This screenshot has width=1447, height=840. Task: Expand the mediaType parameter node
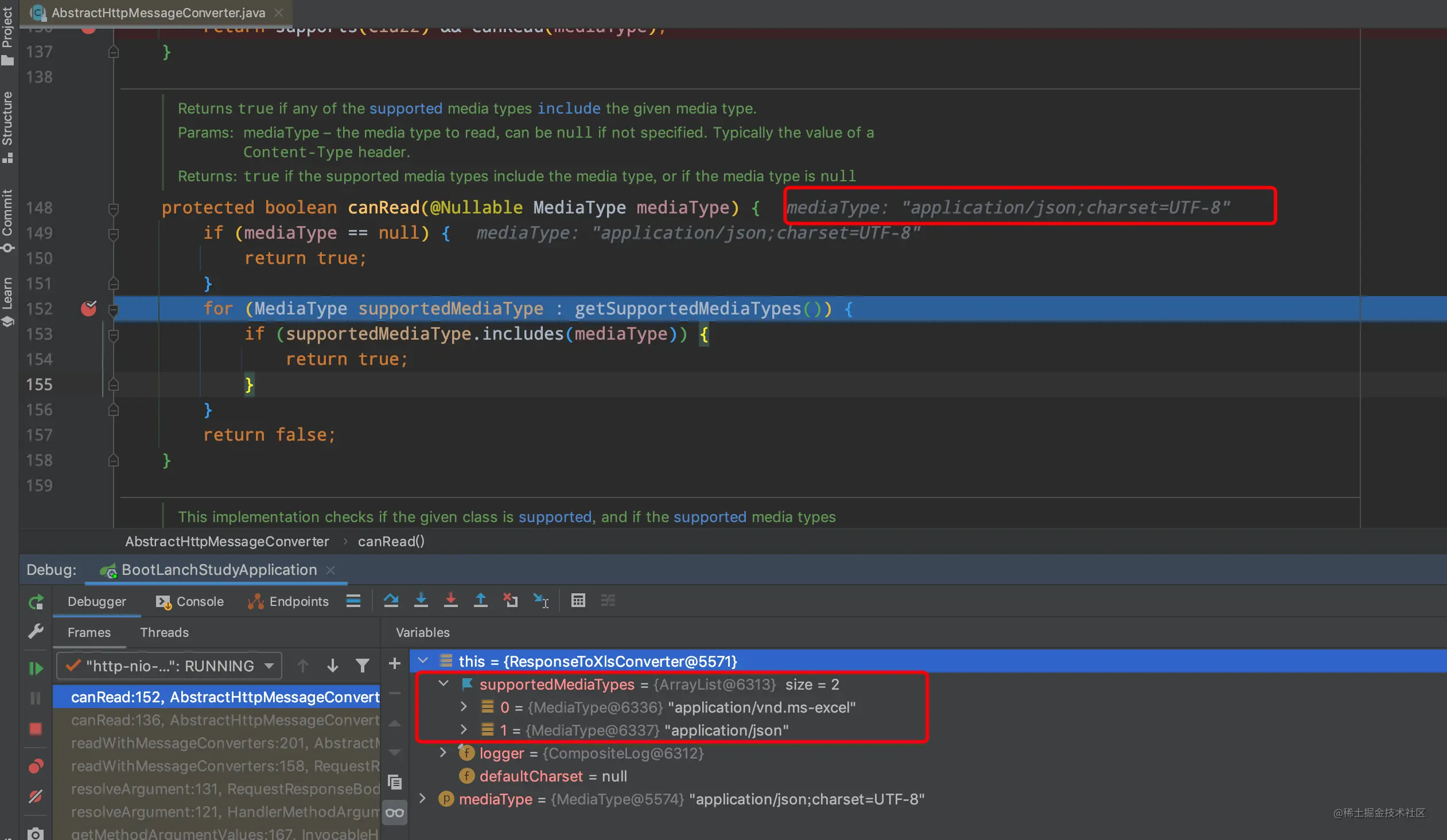click(x=423, y=799)
